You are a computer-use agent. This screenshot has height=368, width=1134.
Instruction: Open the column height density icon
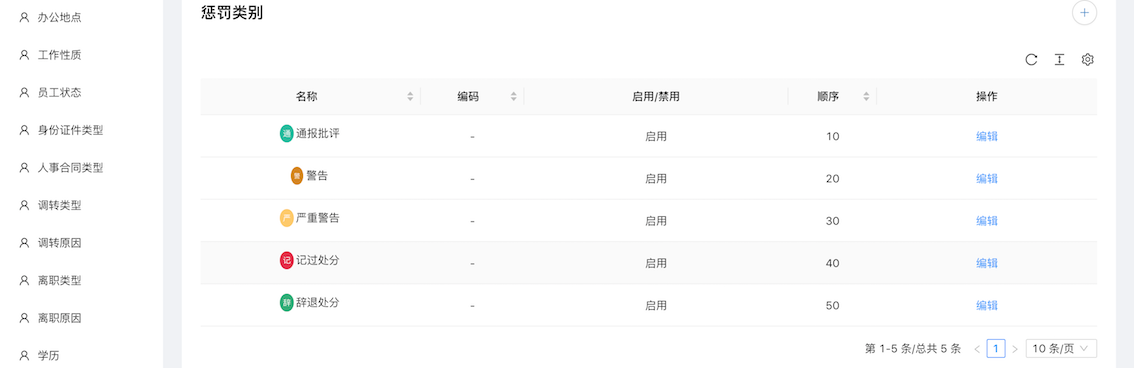click(1060, 60)
